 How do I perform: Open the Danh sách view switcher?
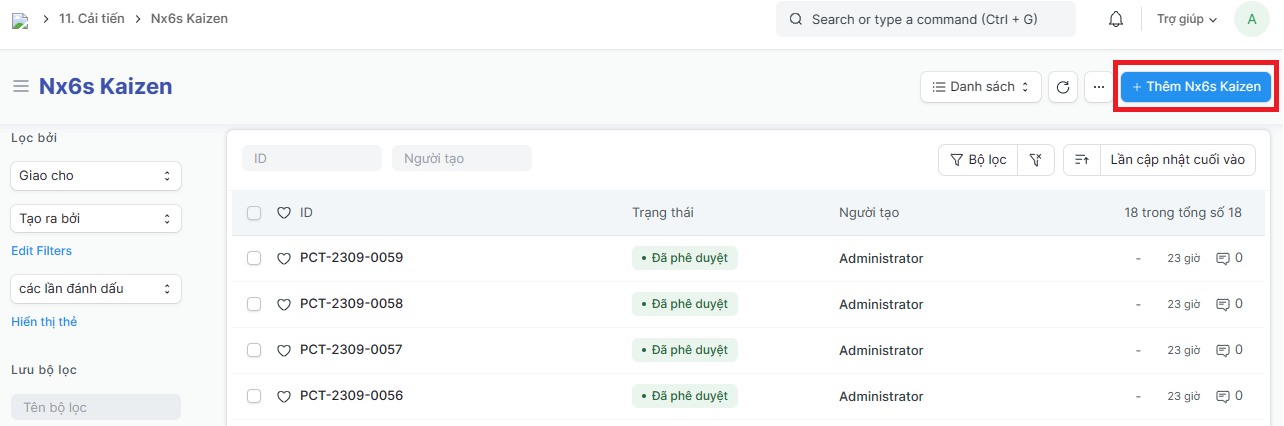click(980, 87)
